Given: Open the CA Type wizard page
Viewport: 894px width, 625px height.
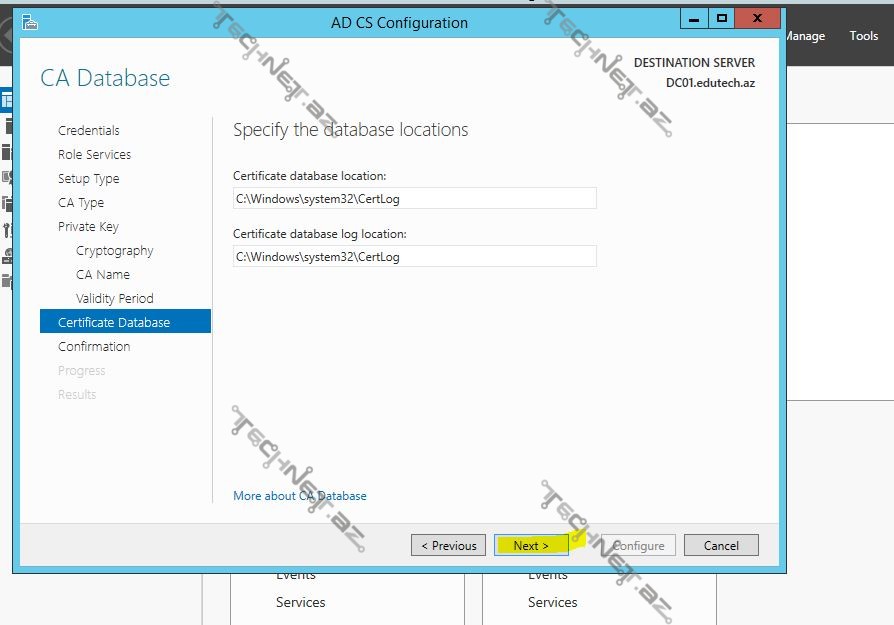Looking at the screenshot, I should 81,203.
